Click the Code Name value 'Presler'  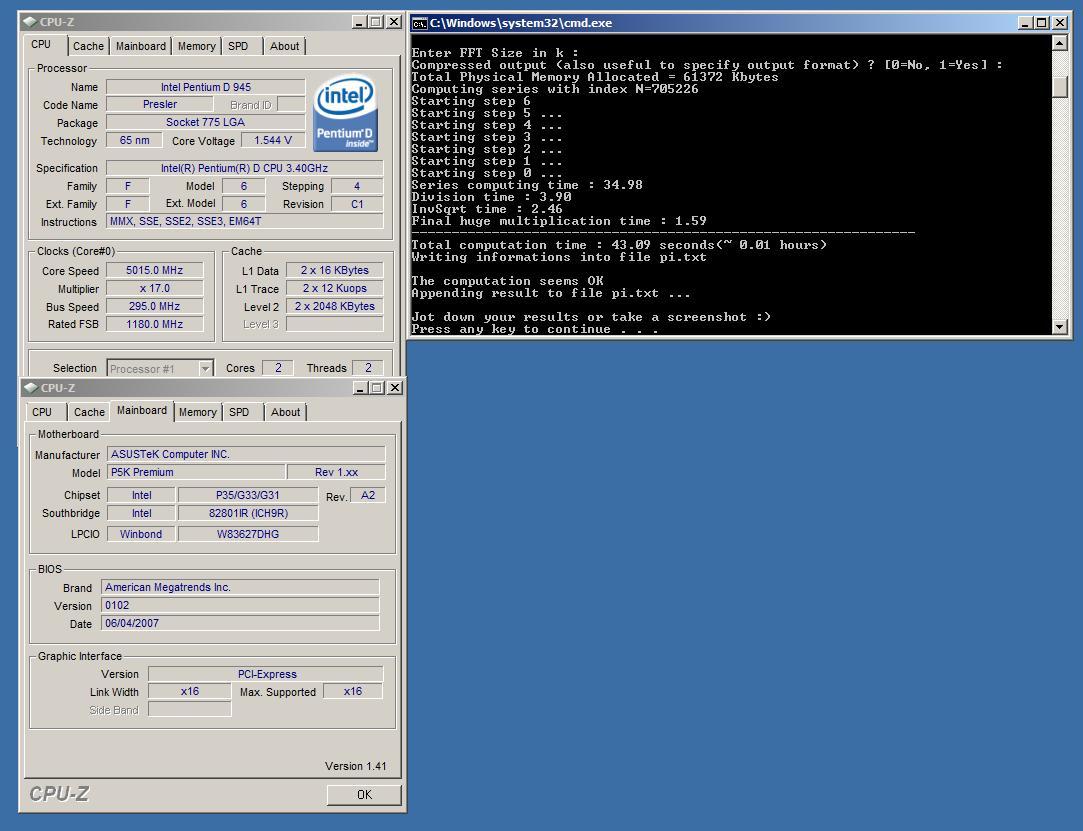(160, 104)
